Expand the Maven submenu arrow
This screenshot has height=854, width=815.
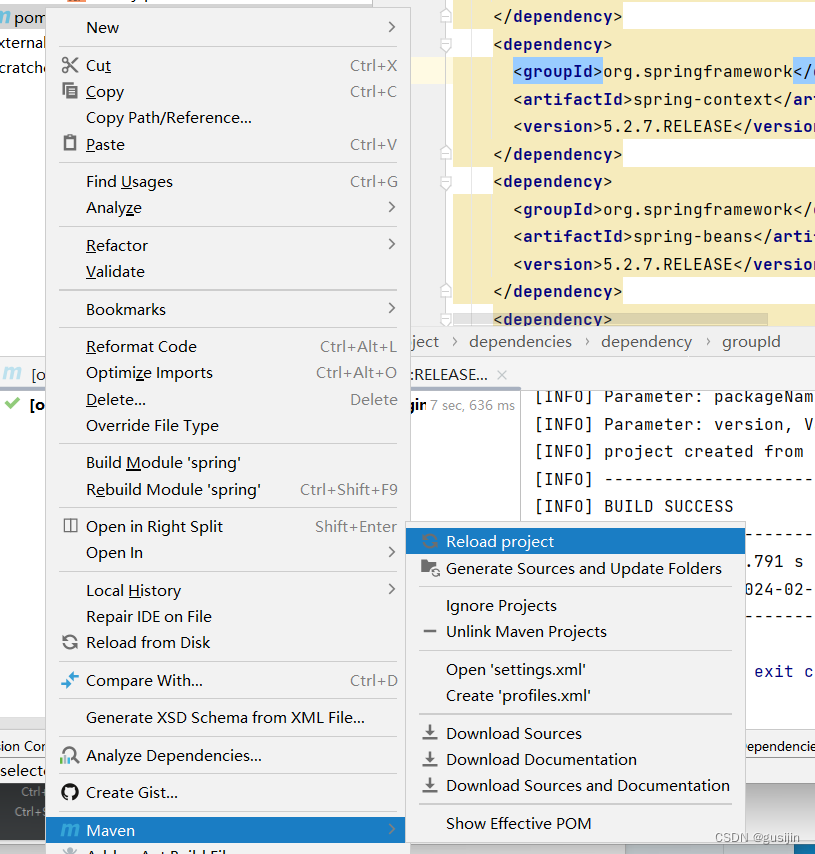(x=391, y=829)
